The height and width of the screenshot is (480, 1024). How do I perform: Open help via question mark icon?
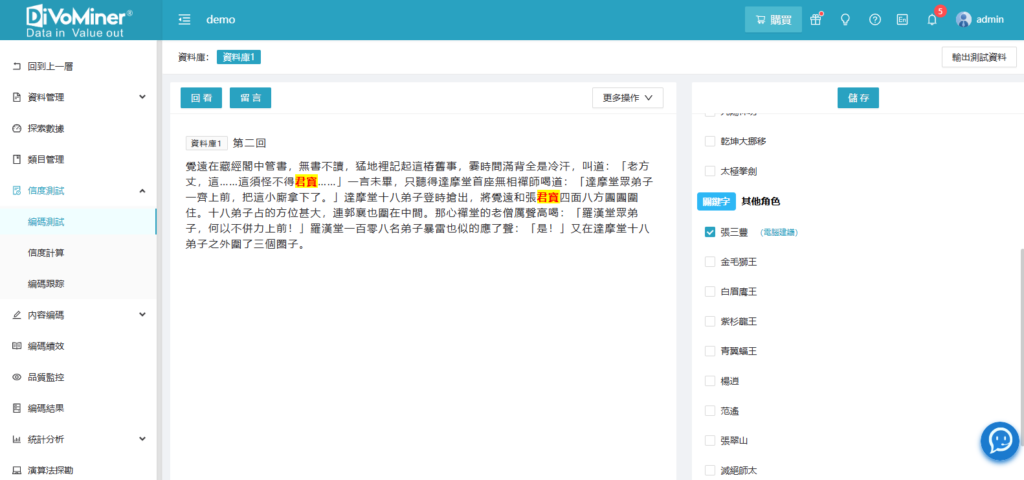[875, 20]
